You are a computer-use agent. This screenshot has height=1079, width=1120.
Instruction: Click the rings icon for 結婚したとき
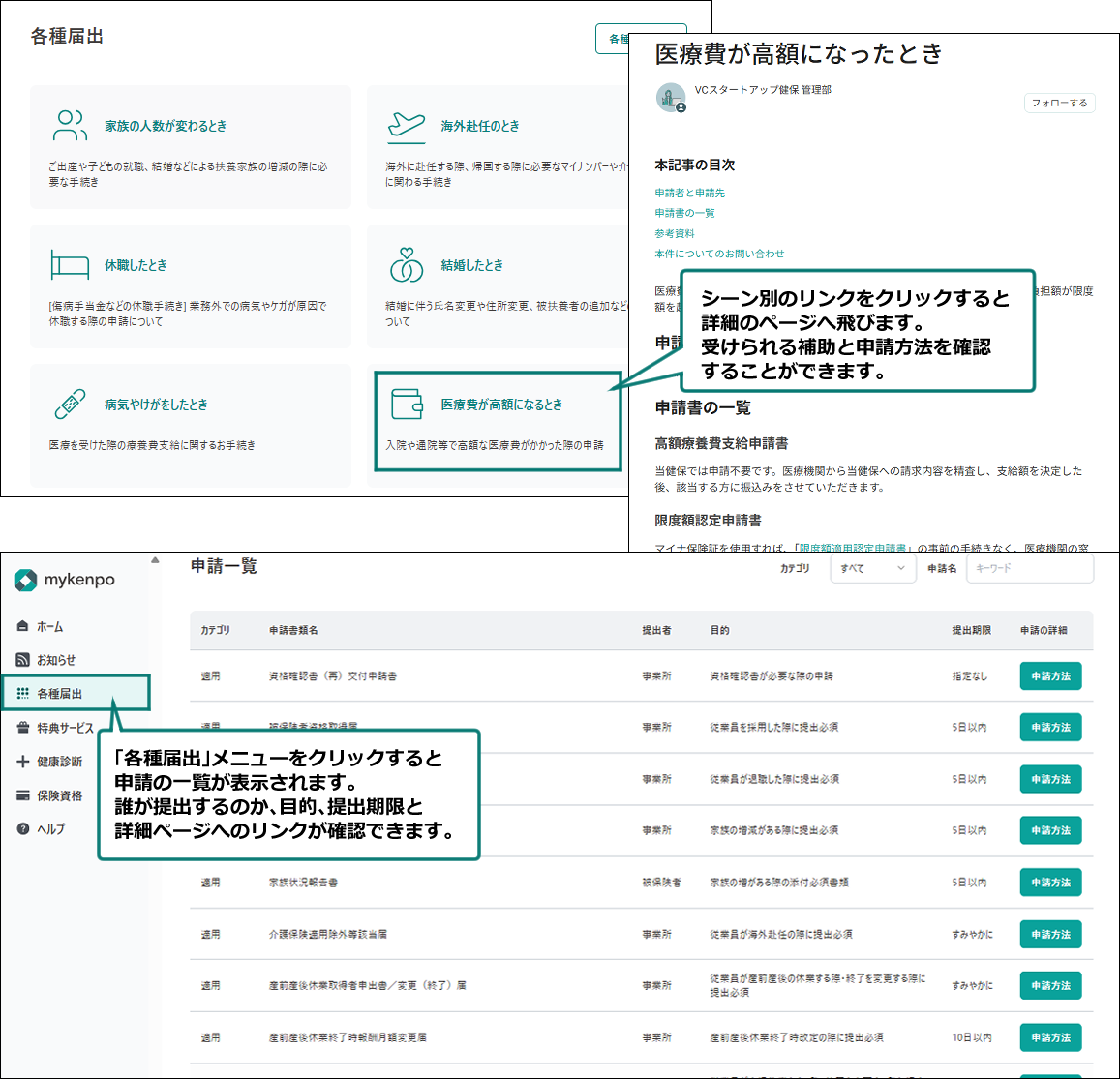[x=406, y=264]
